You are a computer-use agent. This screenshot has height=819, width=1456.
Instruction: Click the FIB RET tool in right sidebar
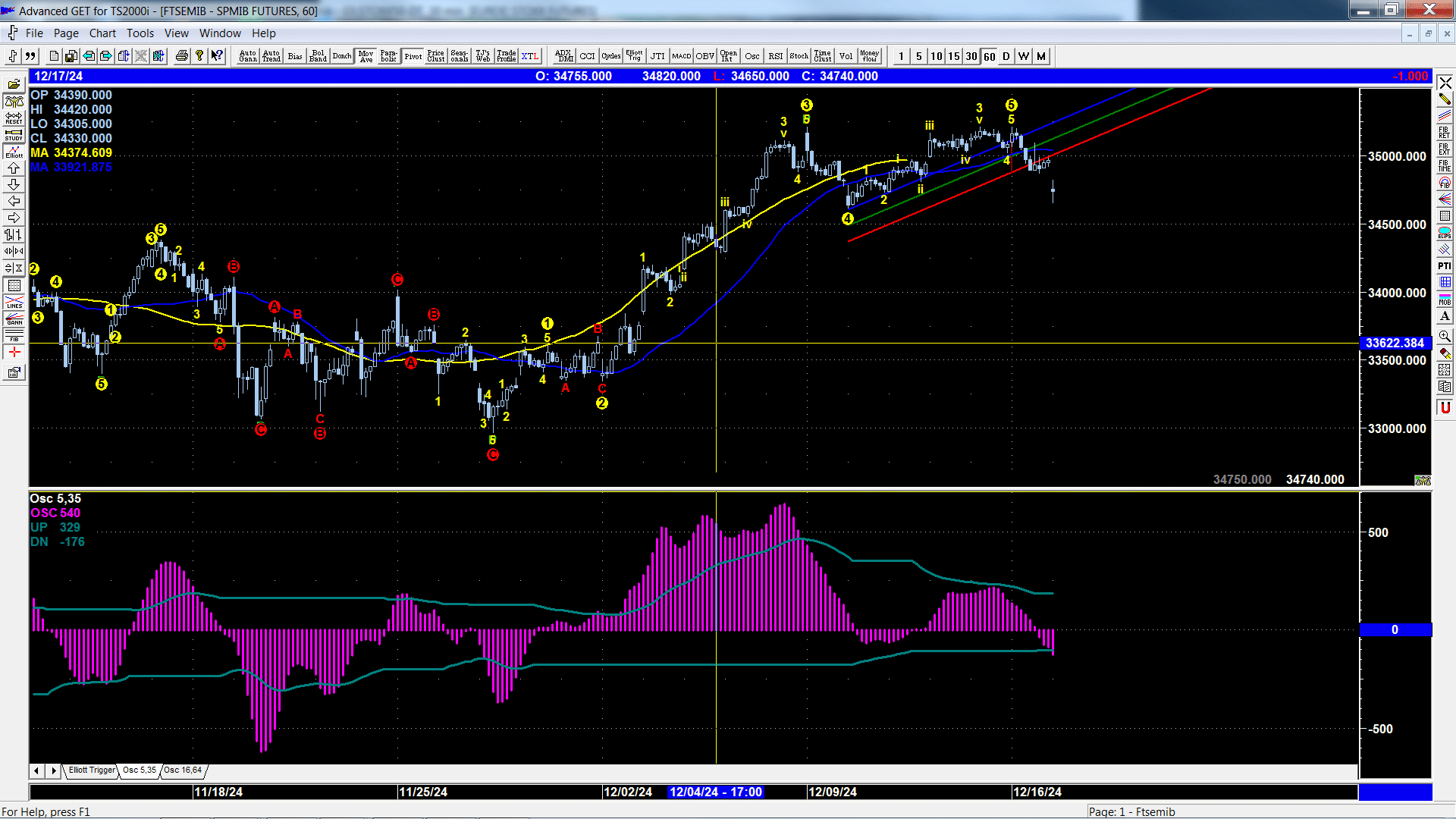(x=1445, y=132)
